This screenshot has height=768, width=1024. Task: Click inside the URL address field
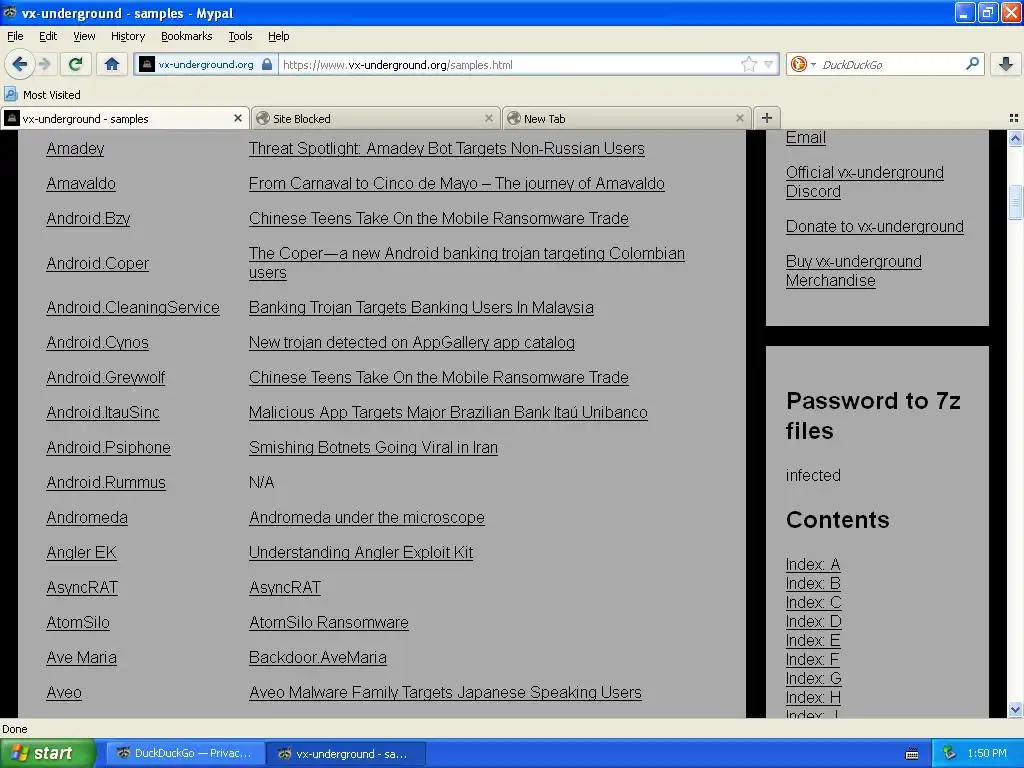coord(509,65)
